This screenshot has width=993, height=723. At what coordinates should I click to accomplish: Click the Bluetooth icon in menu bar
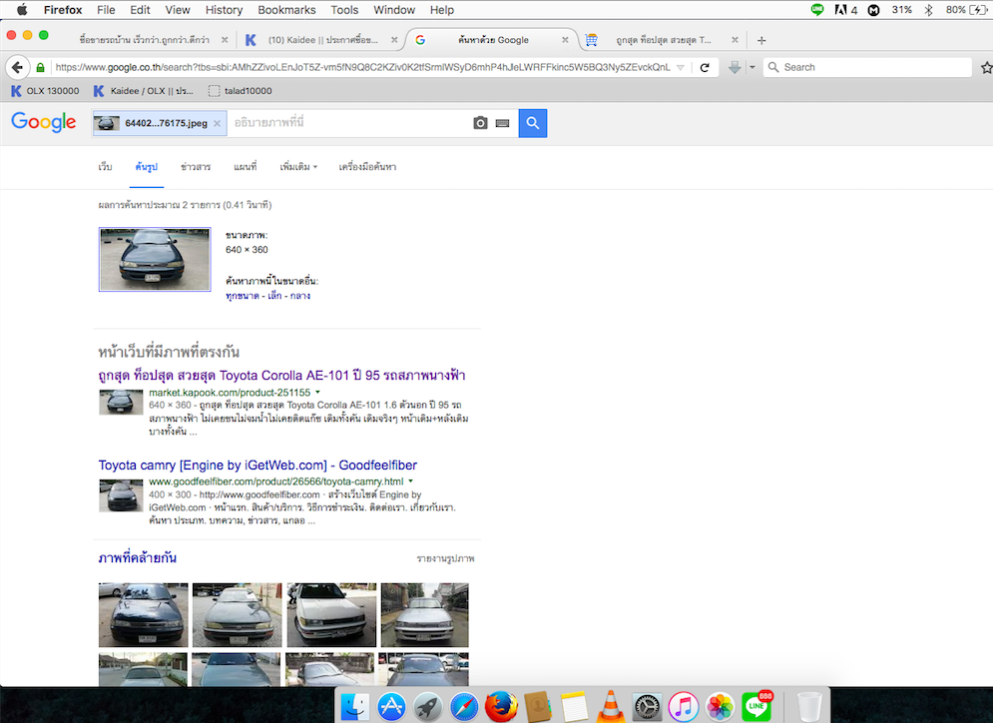928,10
